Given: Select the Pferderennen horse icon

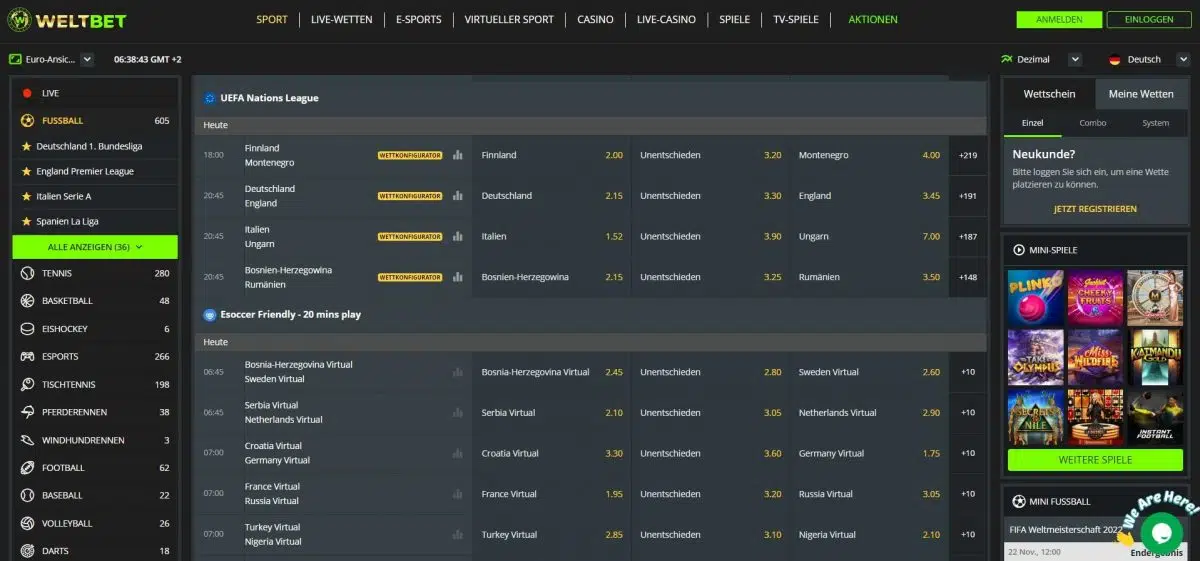Looking at the screenshot, I should pos(27,412).
